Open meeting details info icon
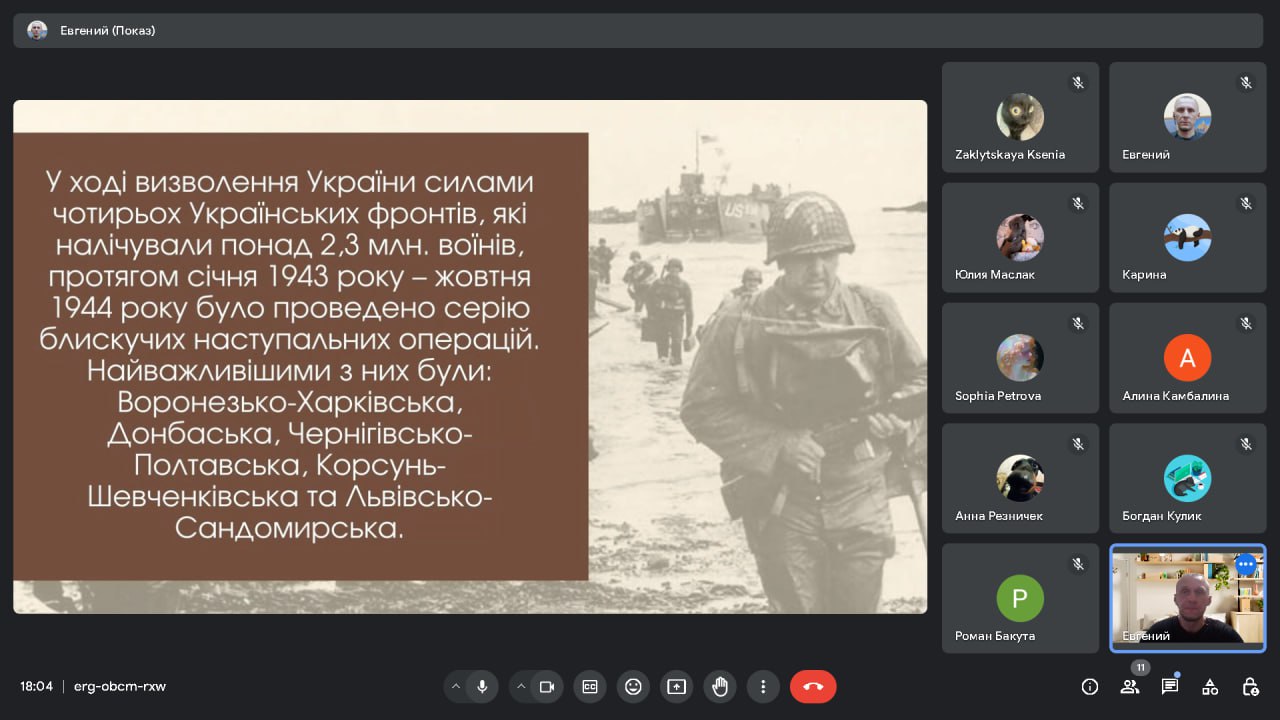The height and width of the screenshot is (720, 1280). pyautogui.click(x=1090, y=687)
